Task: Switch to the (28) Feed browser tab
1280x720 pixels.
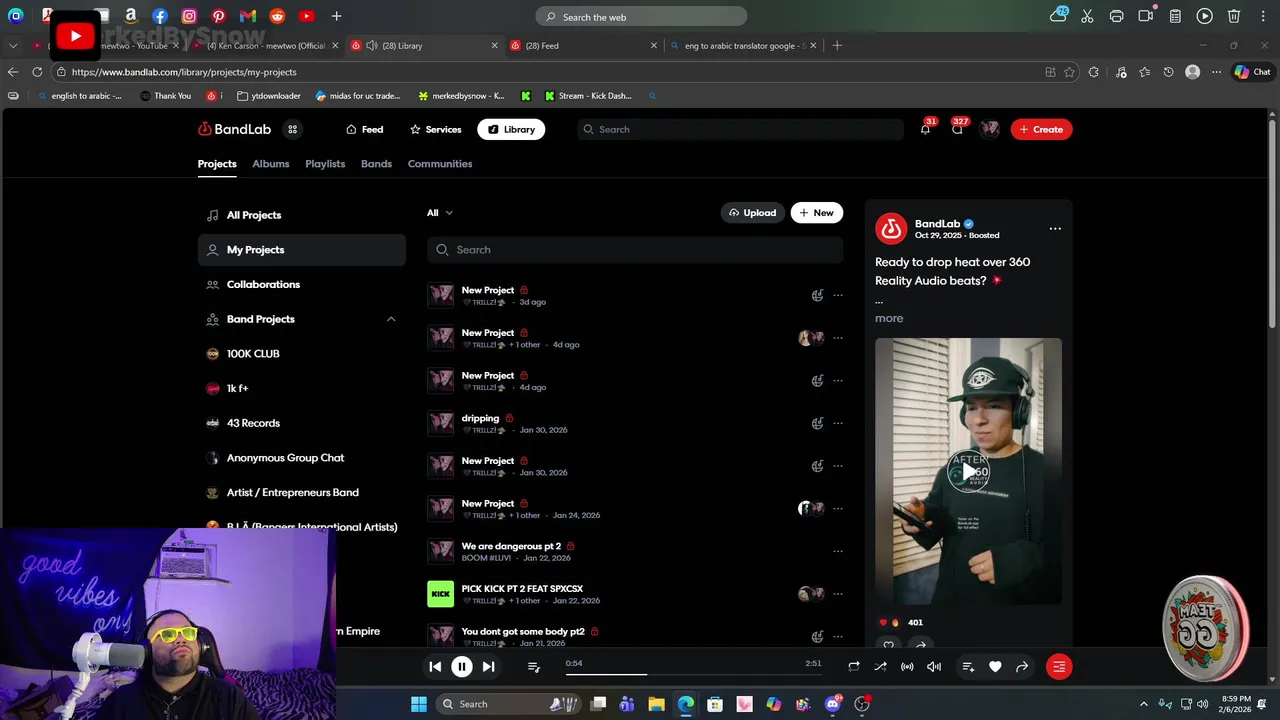Action: point(582,45)
